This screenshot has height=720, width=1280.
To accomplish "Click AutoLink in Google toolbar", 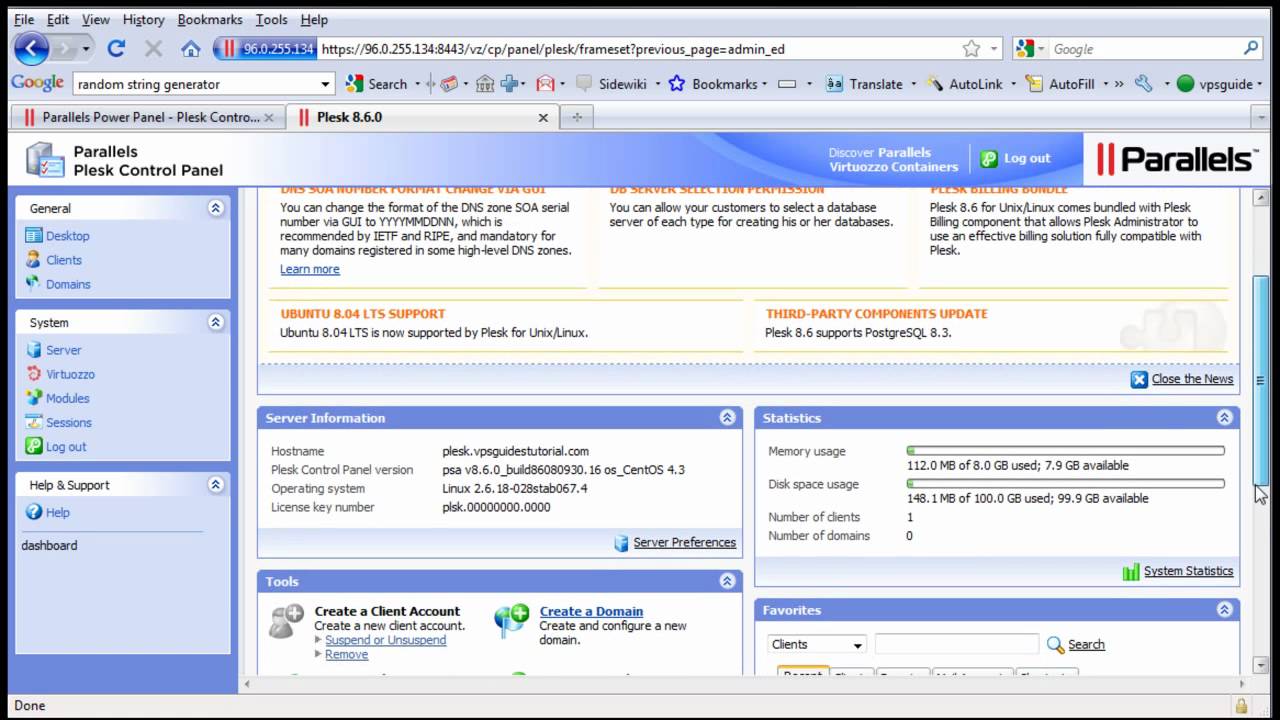I will 964,84.
